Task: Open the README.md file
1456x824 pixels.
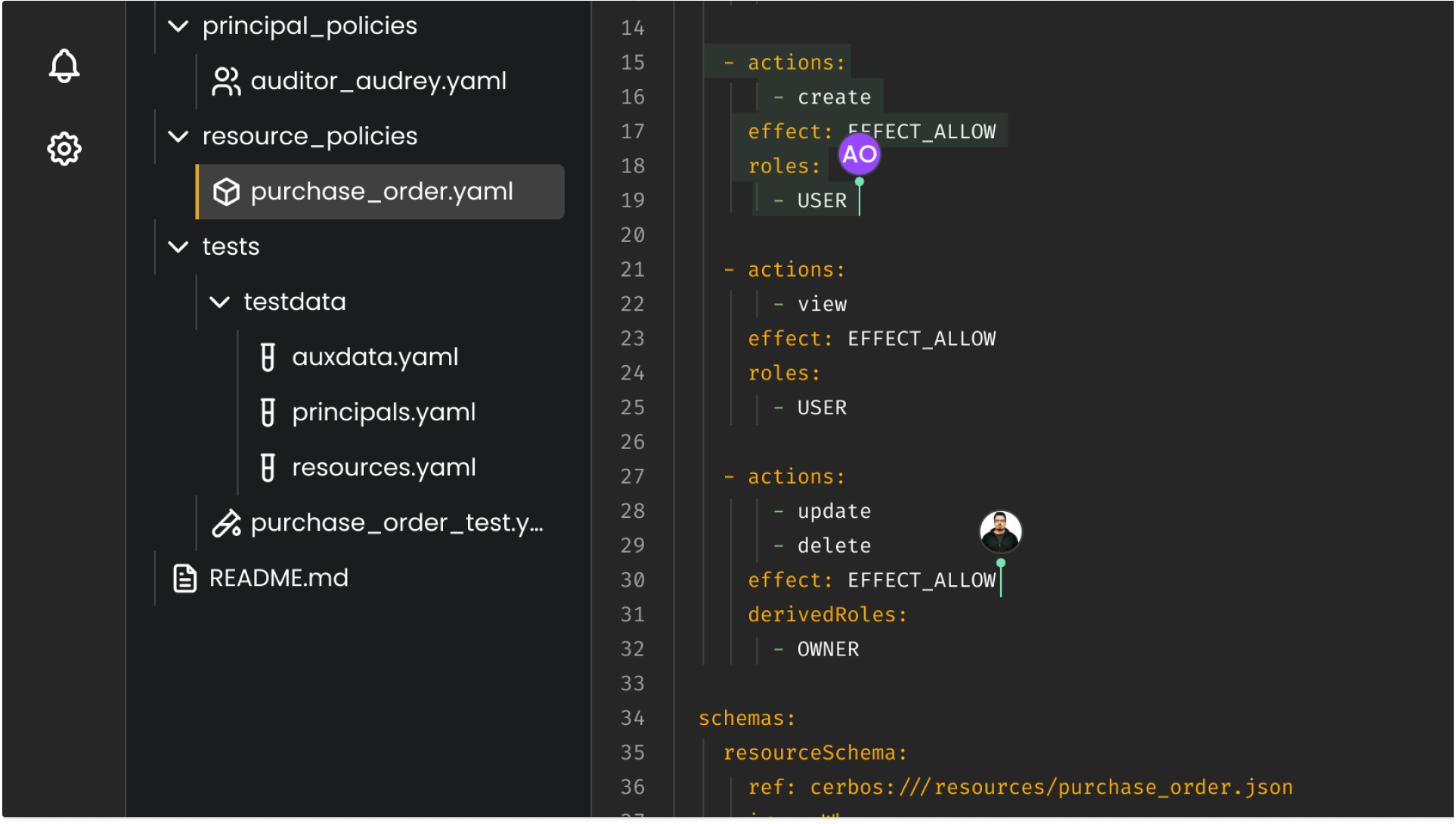Action: [x=278, y=578]
